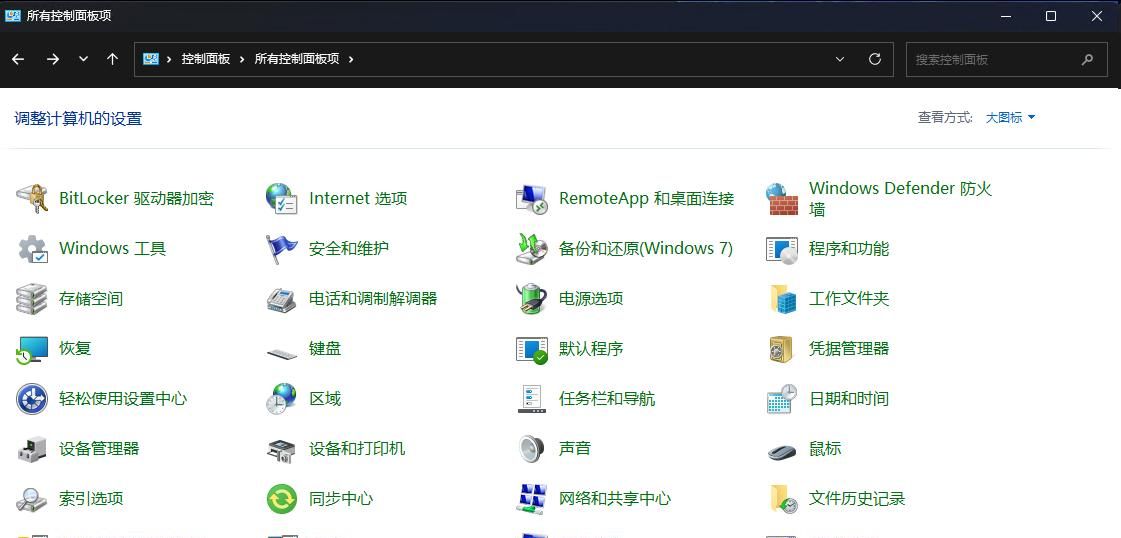1121x538 pixels.
Task: Click the 键盘 keyboard icon
Action: pyautogui.click(x=282, y=350)
